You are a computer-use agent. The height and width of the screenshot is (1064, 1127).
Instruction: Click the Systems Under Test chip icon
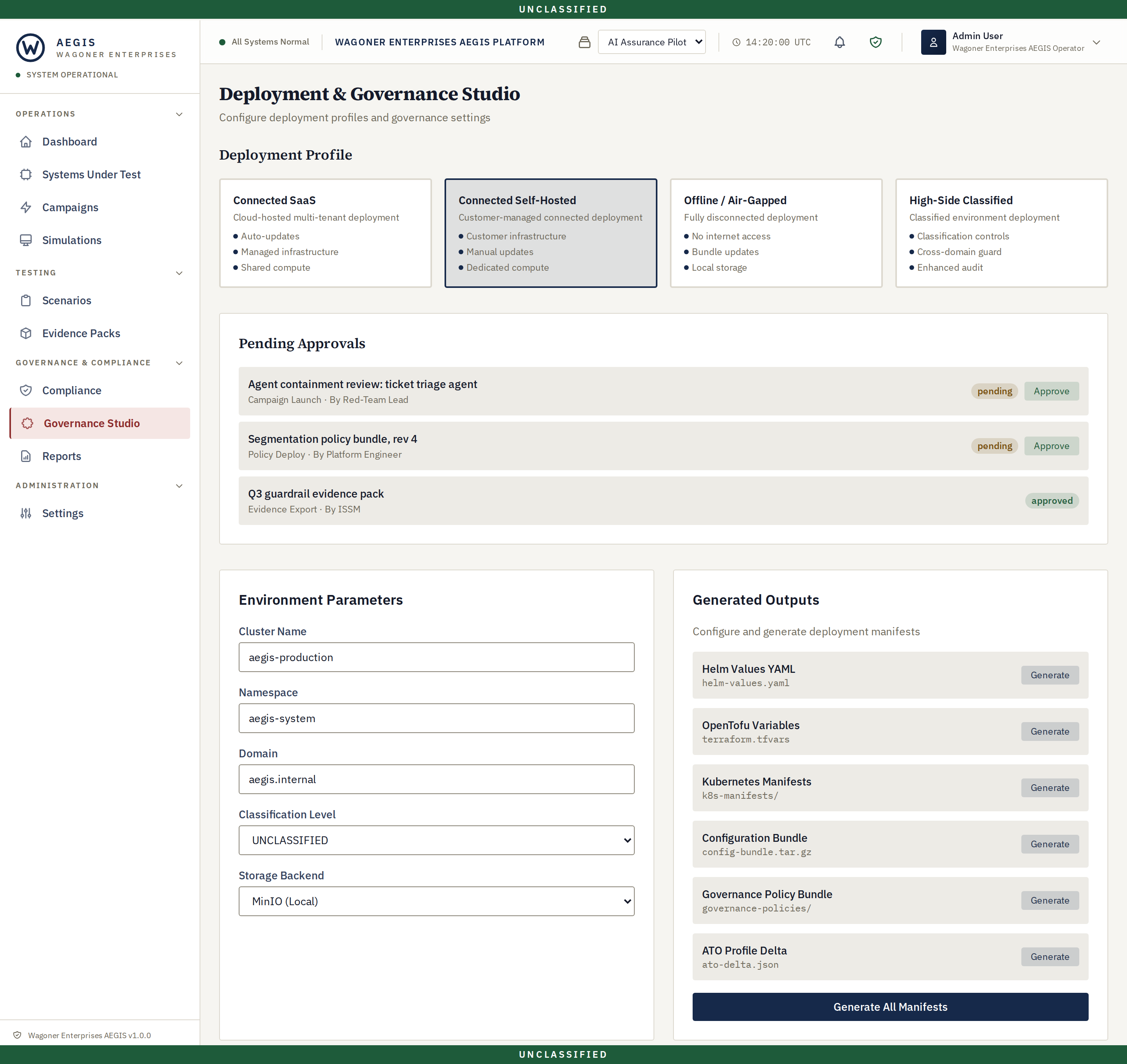[26, 175]
